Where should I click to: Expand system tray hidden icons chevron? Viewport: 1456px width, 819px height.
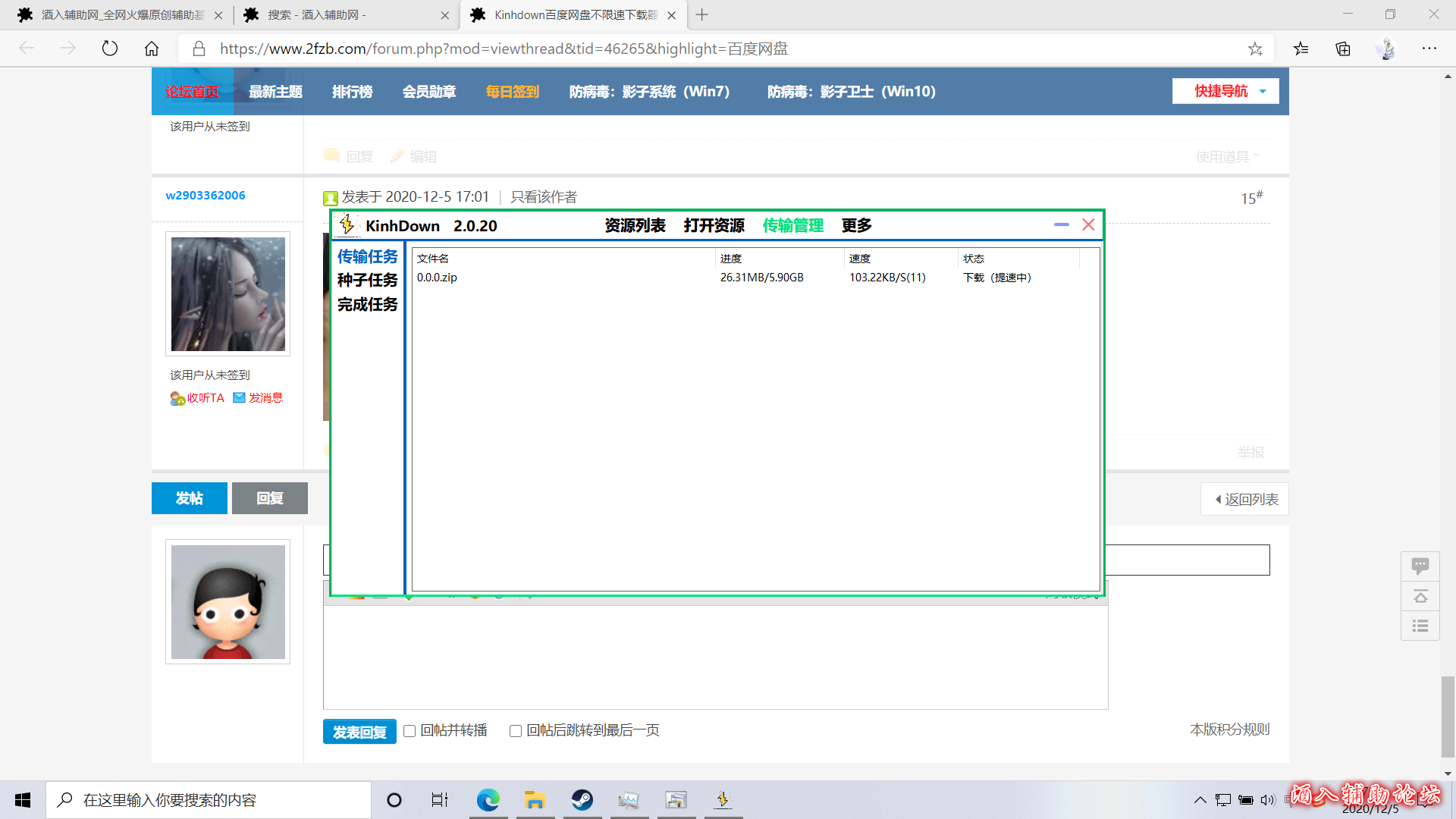coord(1200,799)
